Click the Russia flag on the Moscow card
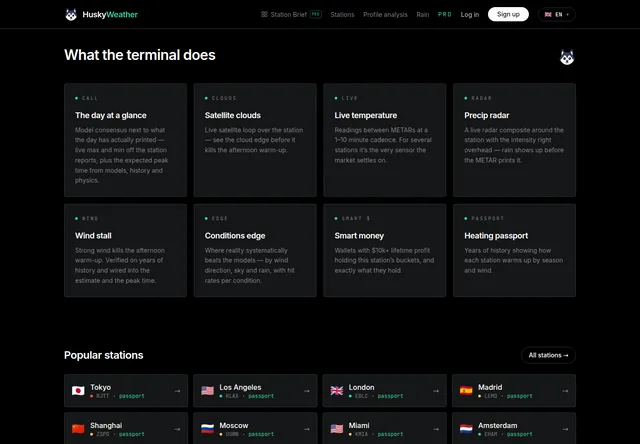Image resolution: width=640 pixels, height=444 pixels. 207,429
